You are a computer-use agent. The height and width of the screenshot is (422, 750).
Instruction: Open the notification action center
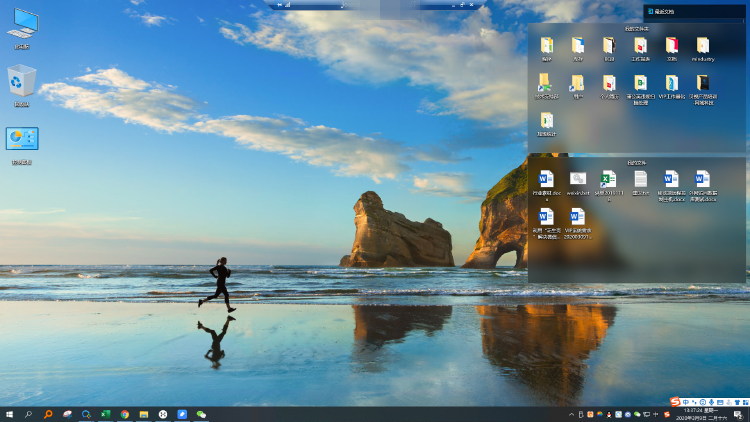pyautogui.click(x=739, y=414)
